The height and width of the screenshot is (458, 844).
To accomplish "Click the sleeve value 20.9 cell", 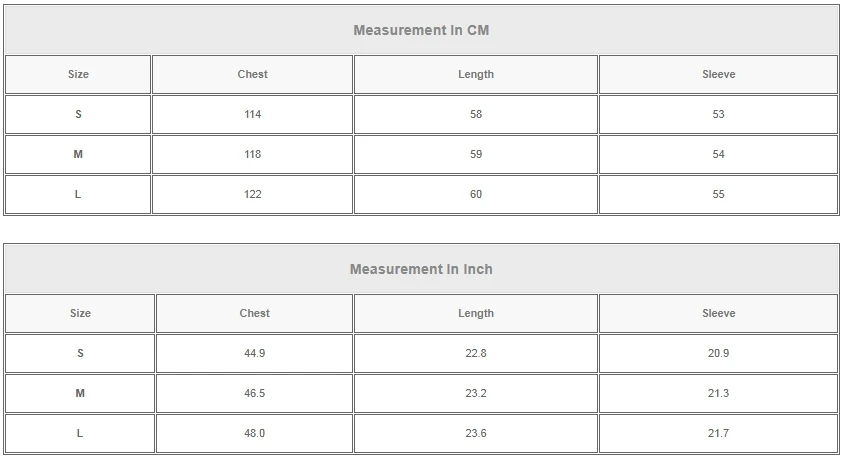I will (718, 353).
